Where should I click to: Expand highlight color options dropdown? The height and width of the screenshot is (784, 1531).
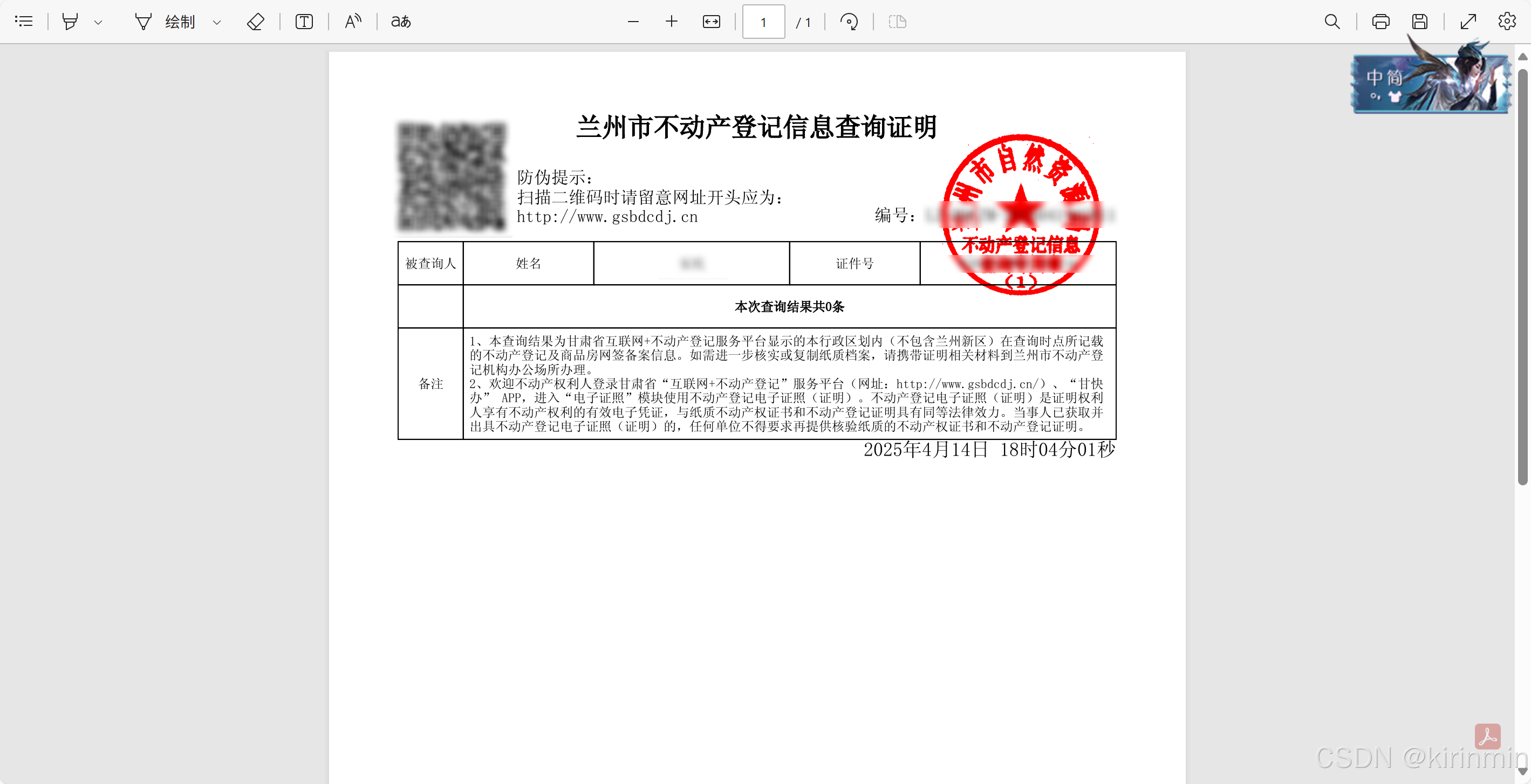click(99, 23)
